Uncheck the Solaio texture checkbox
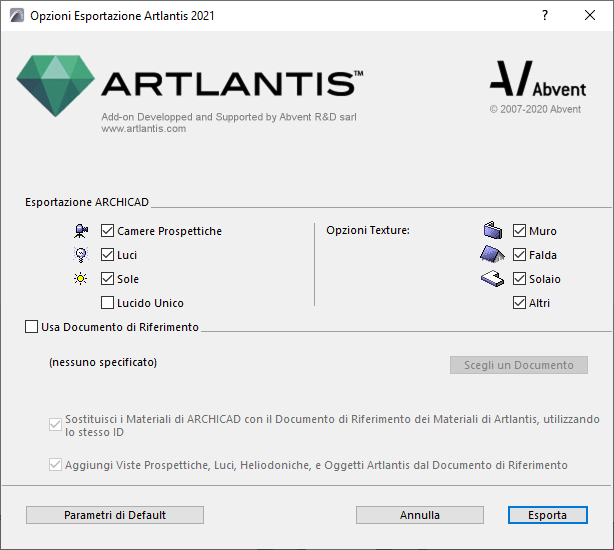The image size is (614, 550). point(519,279)
